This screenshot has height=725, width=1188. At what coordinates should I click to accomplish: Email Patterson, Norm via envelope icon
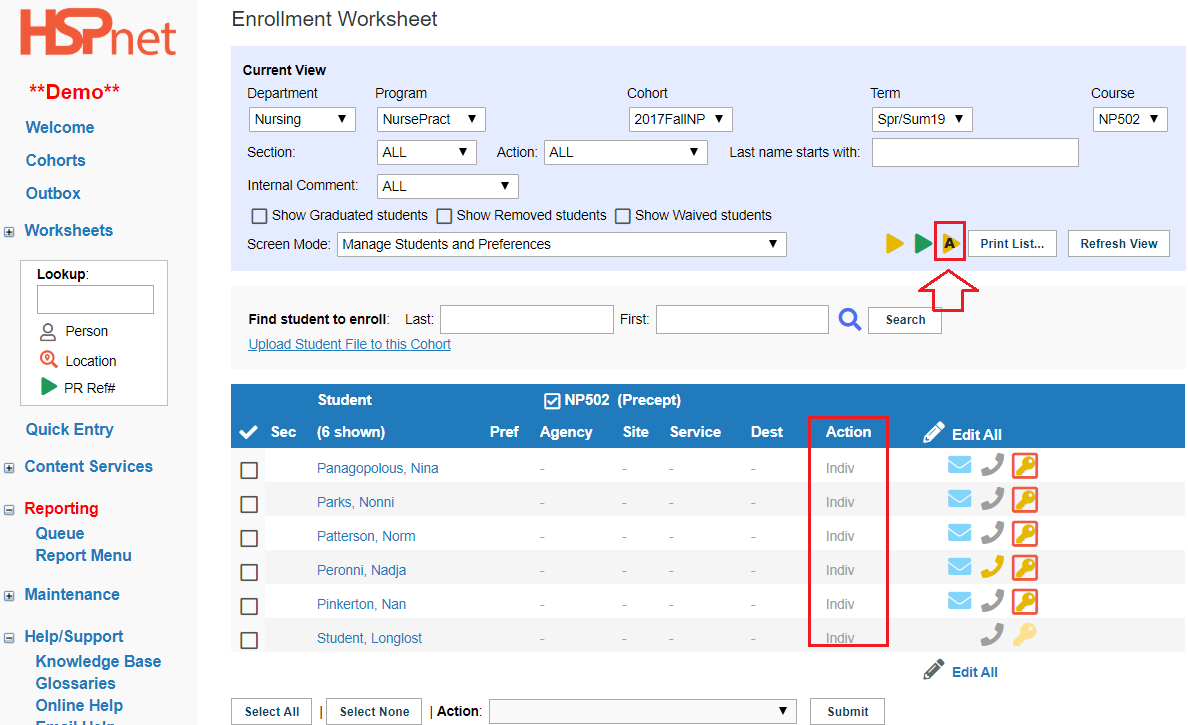coord(959,533)
